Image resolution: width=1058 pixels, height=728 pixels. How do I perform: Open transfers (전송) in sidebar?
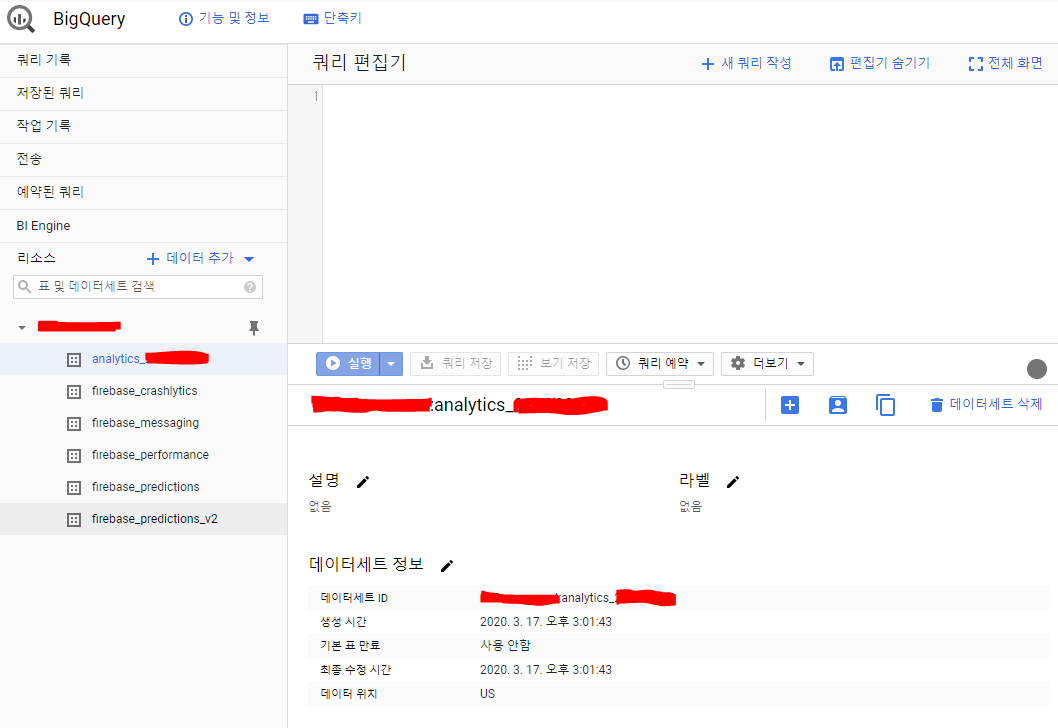[143, 159]
